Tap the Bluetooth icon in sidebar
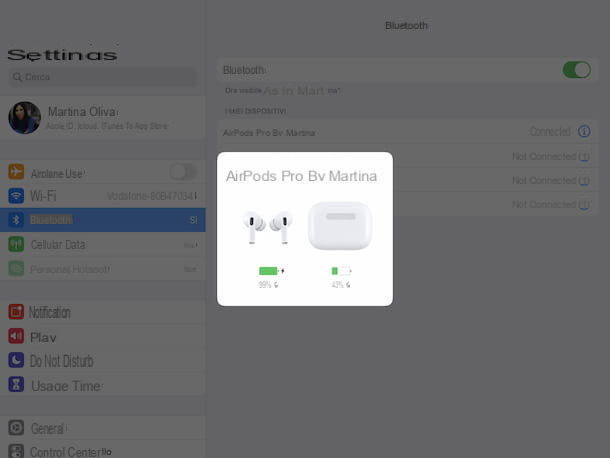This screenshot has height=458, width=610. (x=16, y=220)
